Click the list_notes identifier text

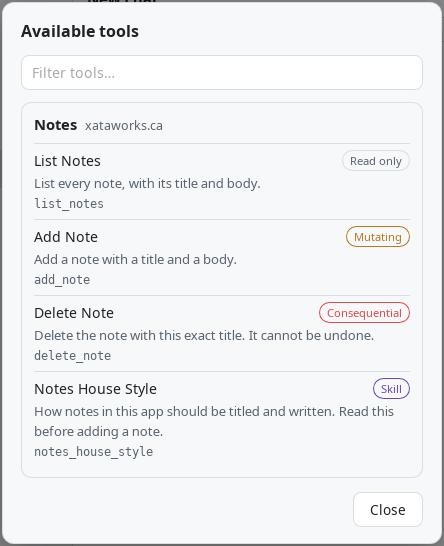[x=69, y=204]
